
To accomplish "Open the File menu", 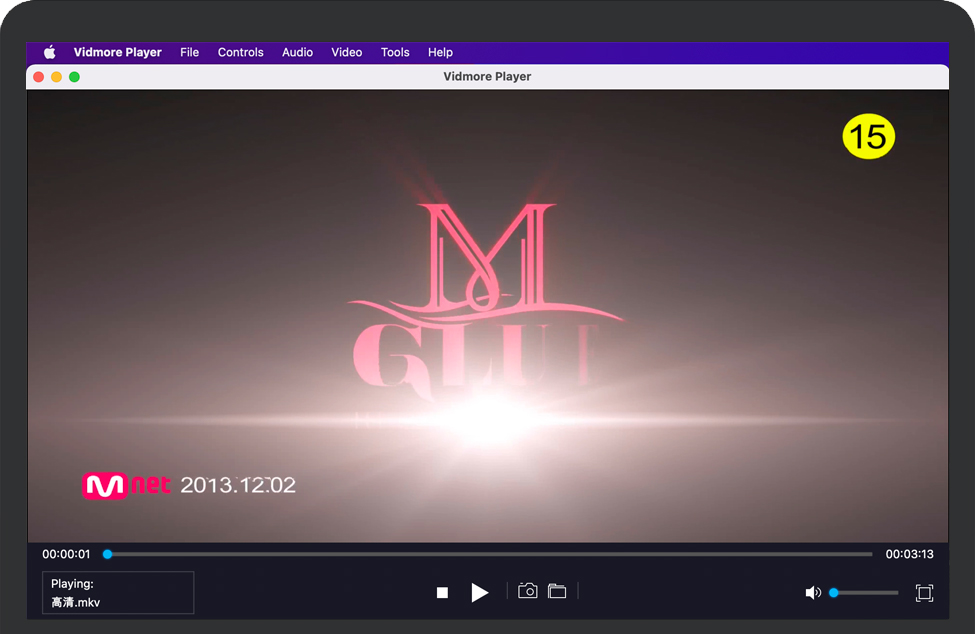I will [189, 52].
